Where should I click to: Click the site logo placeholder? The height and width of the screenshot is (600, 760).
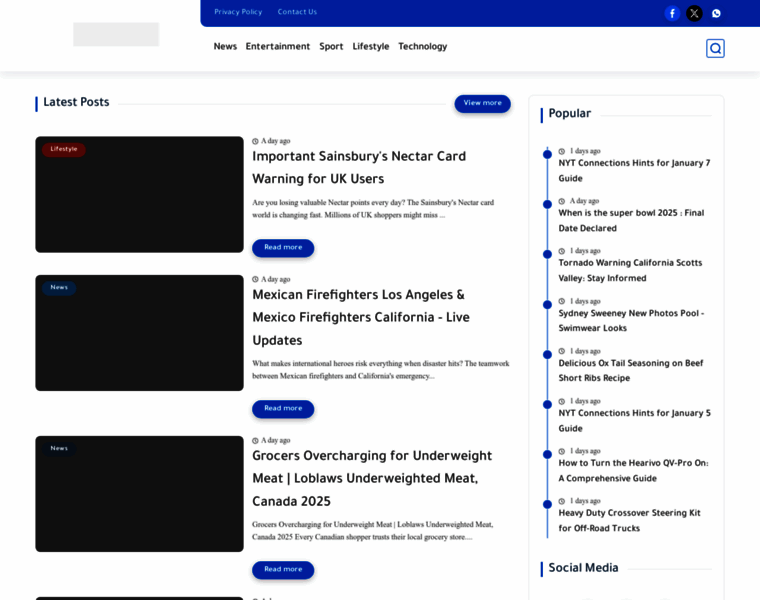pyautogui.click(x=116, y=35)
